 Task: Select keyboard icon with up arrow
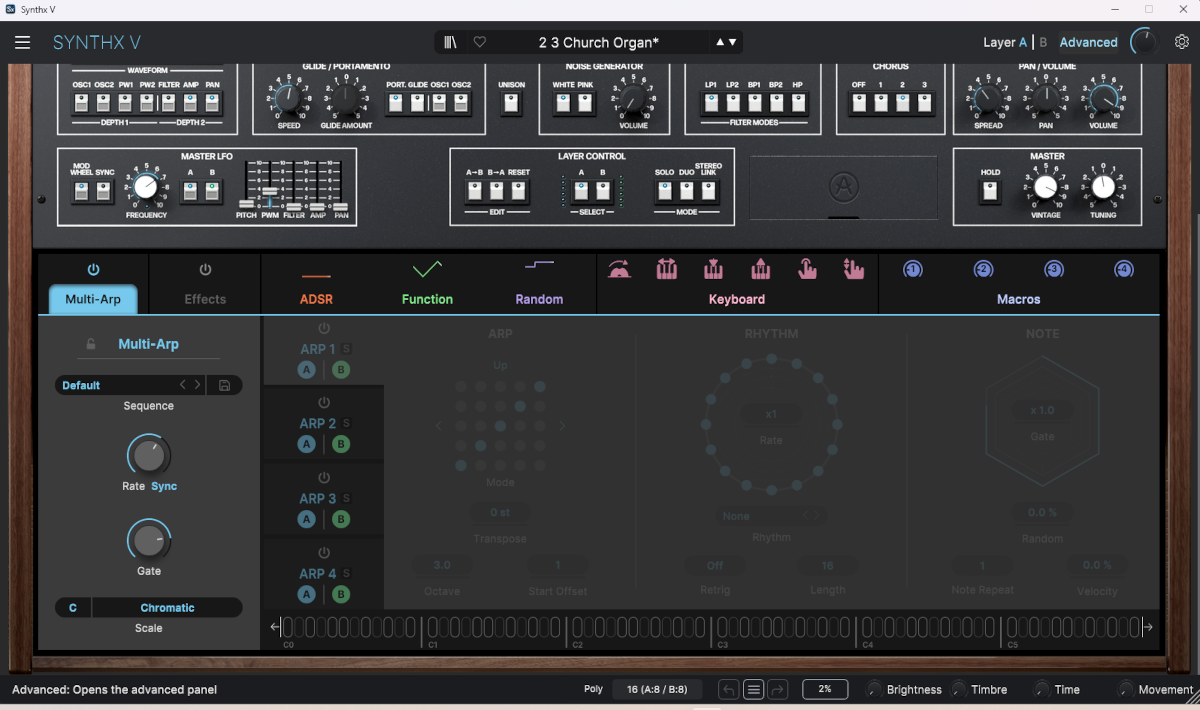coord(760,269)
